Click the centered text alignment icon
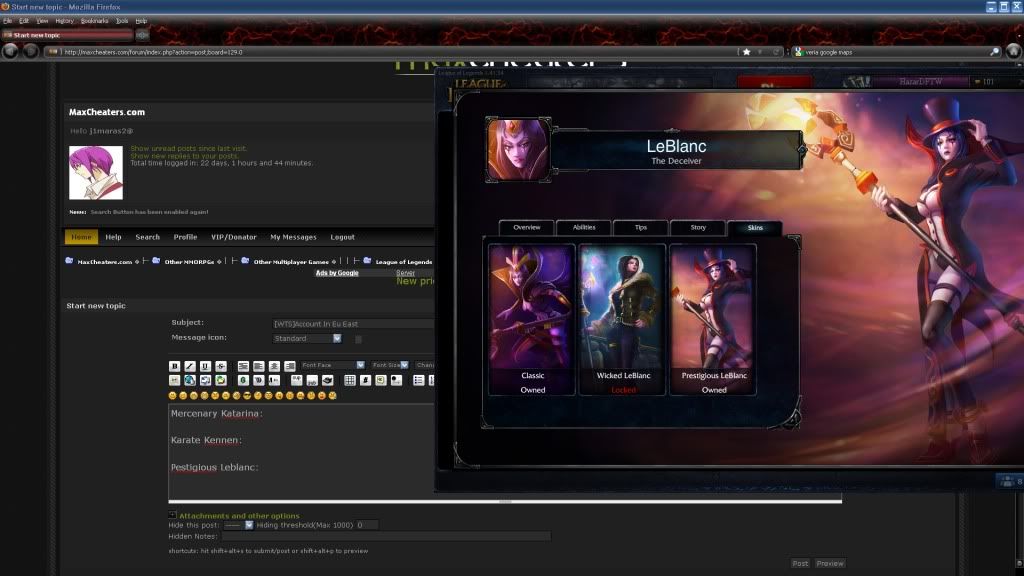 coord(274,367)
